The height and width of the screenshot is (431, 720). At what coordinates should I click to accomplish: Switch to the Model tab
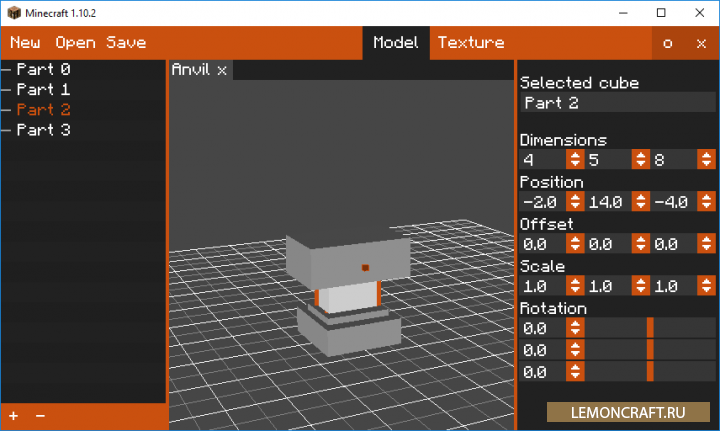coord(396,43)
